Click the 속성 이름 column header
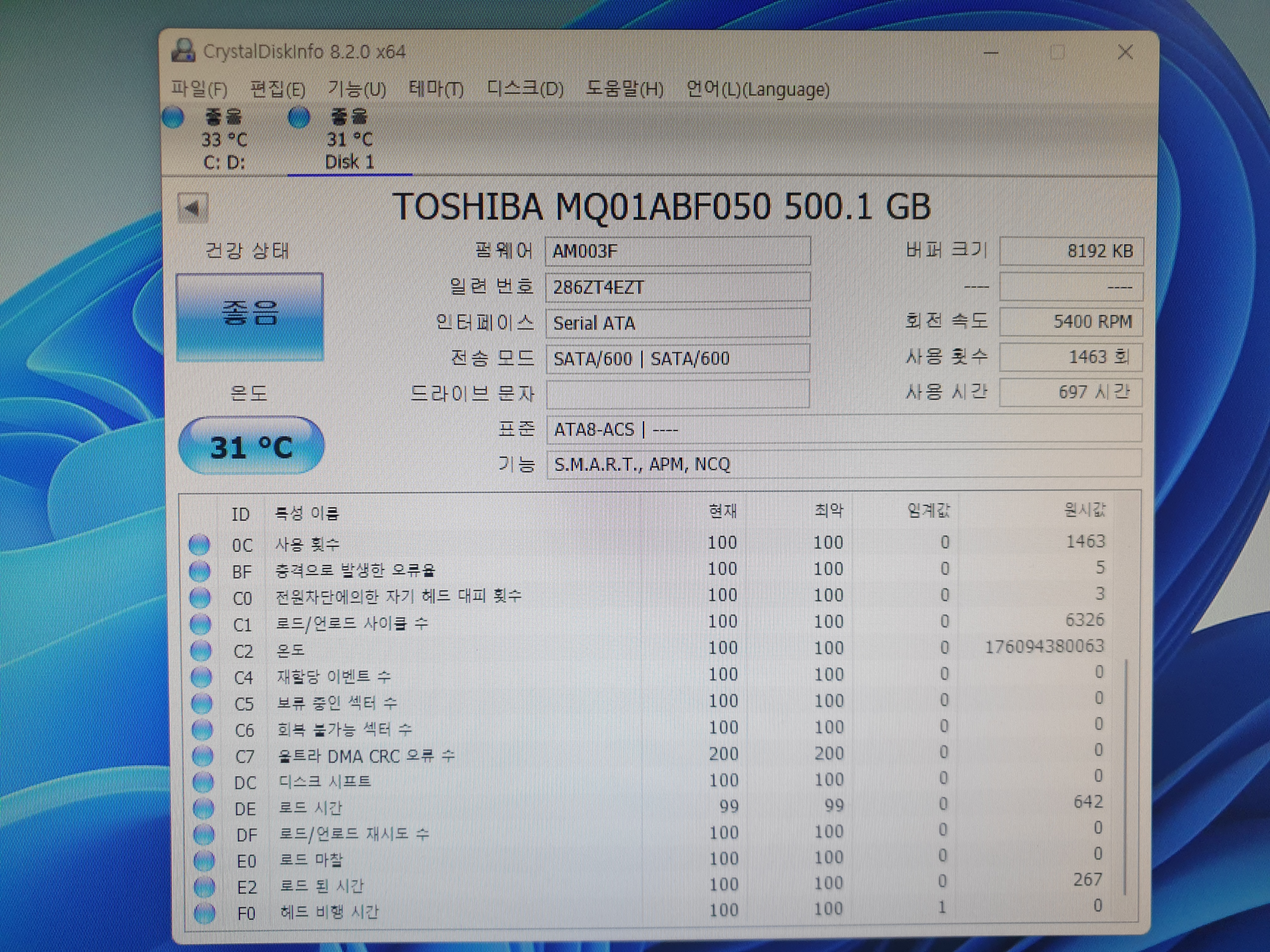The height and width of the screenshot is (952, 1270). click(307, 513)
